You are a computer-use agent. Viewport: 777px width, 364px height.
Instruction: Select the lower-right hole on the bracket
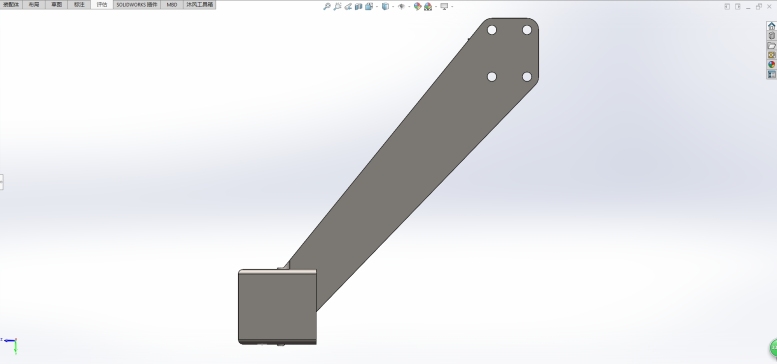click(527, 76)
